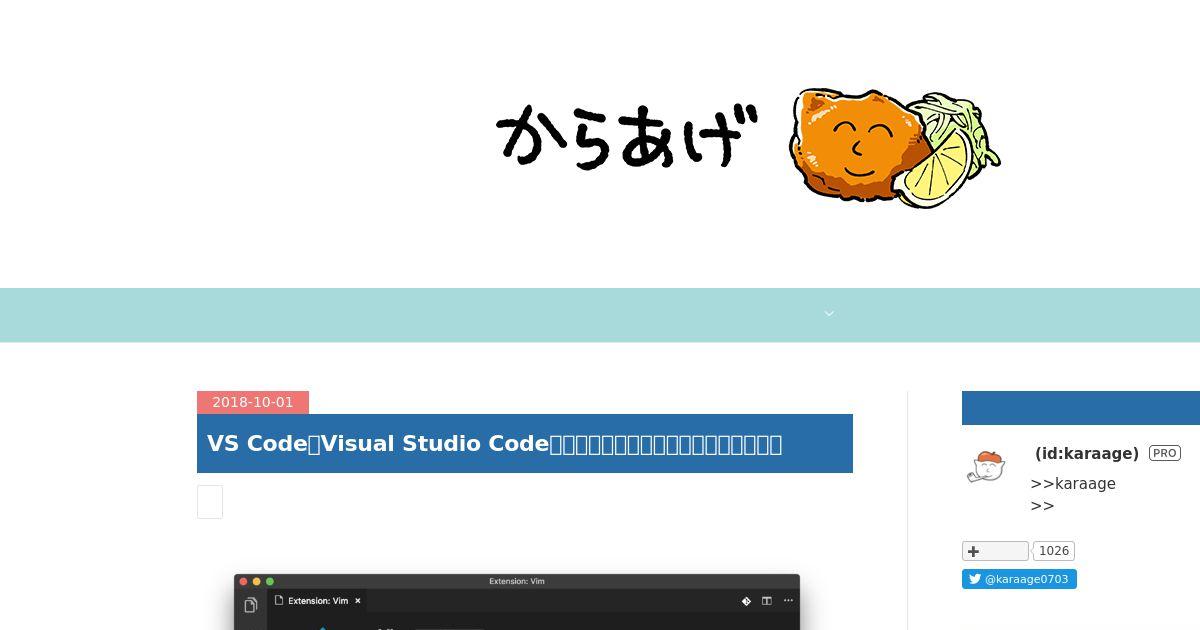Open the 2018-10-01 date link

pyautogui.click(x=253, y=402)
